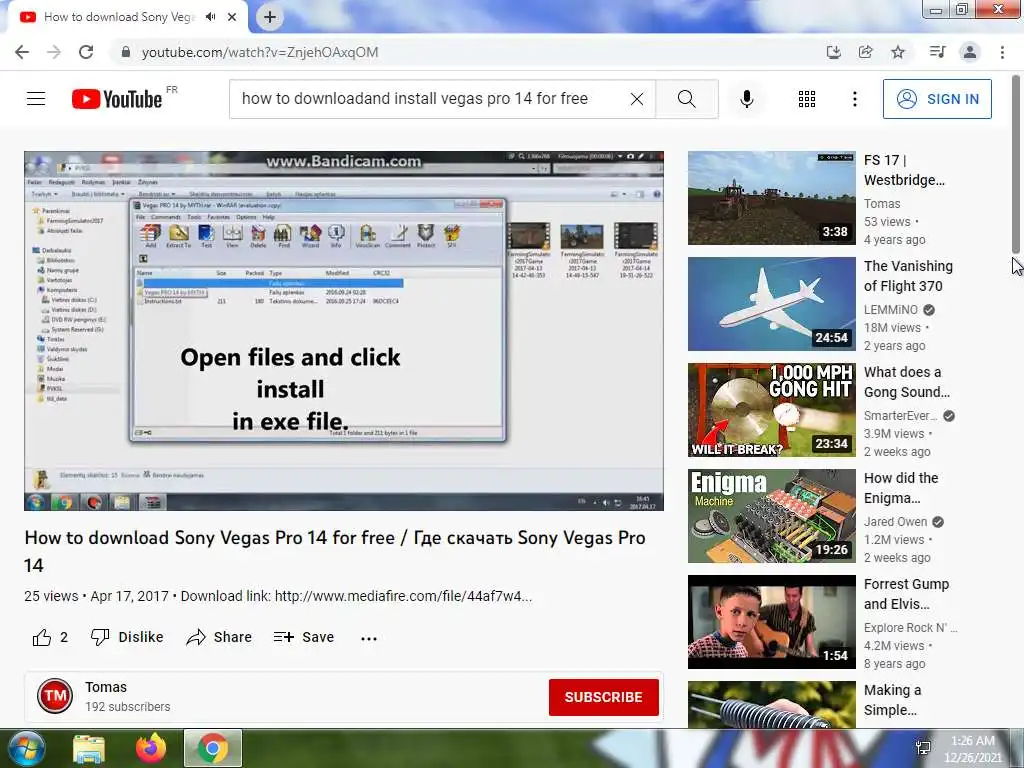
Task: Open the Share option under the video
Action: 219,637
